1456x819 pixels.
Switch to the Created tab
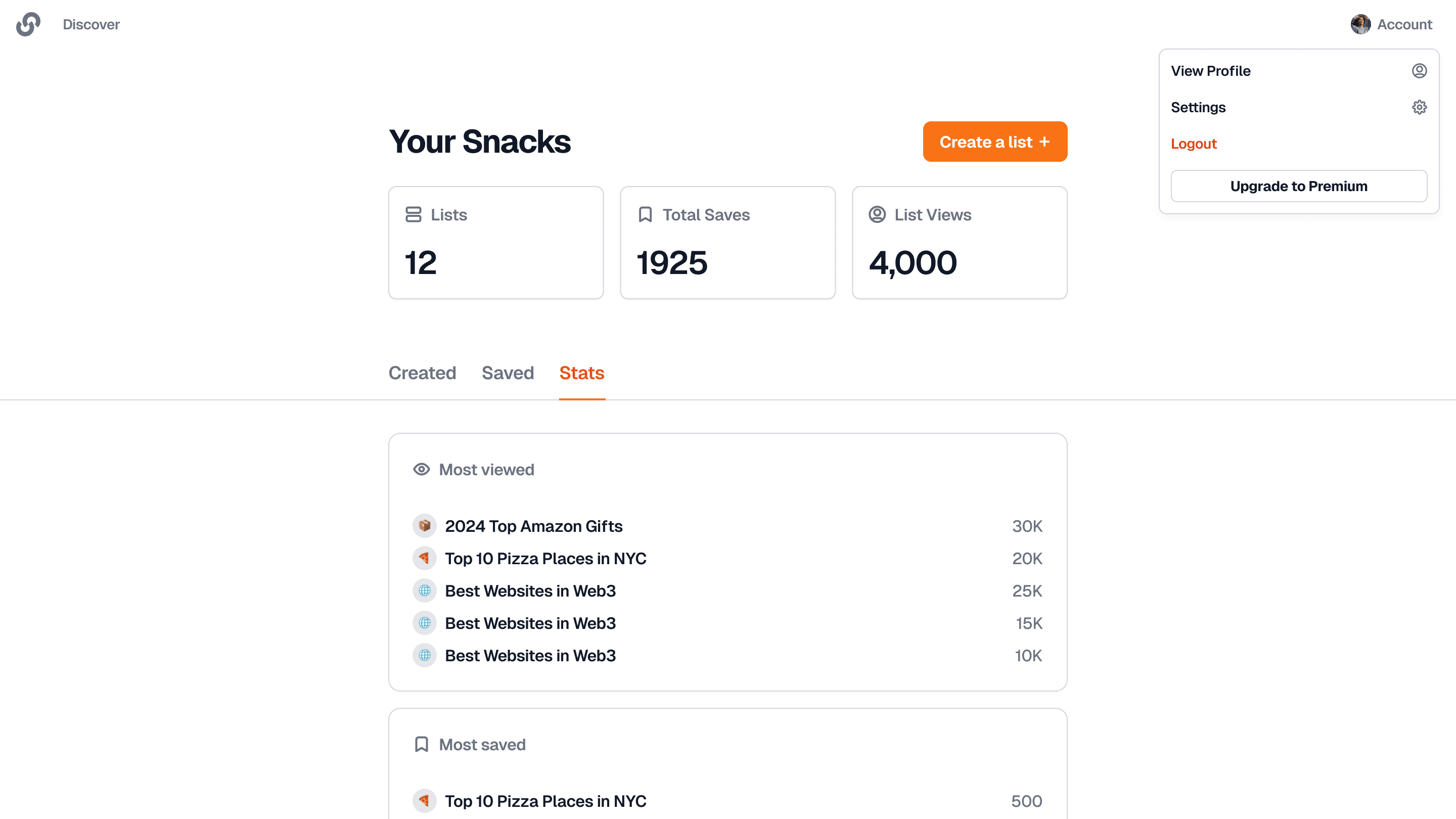click(x=422, y=373)
